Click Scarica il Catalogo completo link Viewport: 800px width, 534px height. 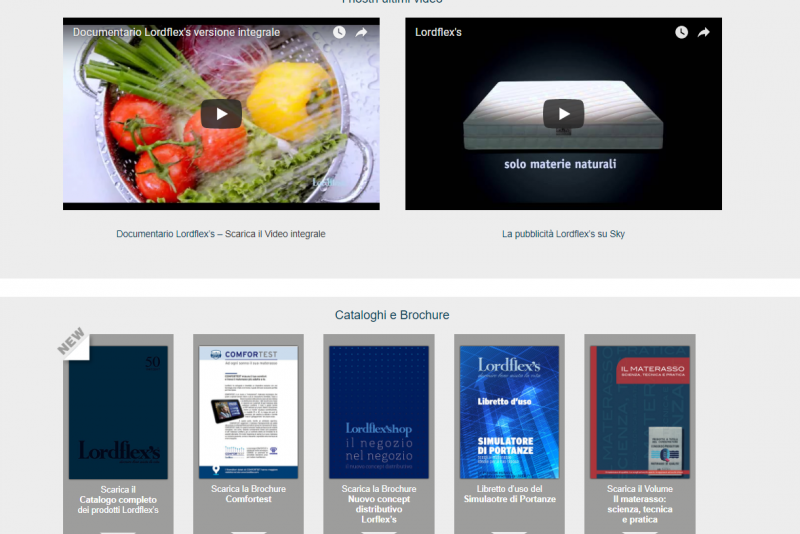(x=118, y=499)
